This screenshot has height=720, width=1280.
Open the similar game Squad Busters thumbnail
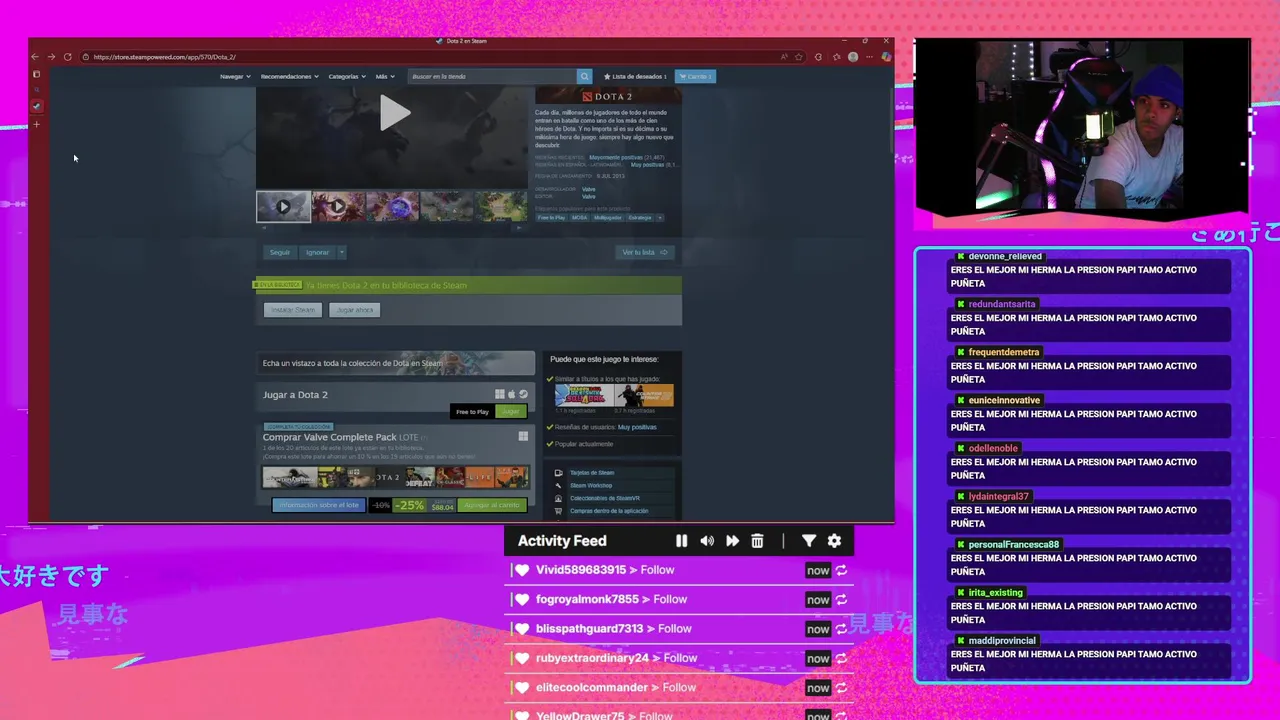[x=583, y=395]
